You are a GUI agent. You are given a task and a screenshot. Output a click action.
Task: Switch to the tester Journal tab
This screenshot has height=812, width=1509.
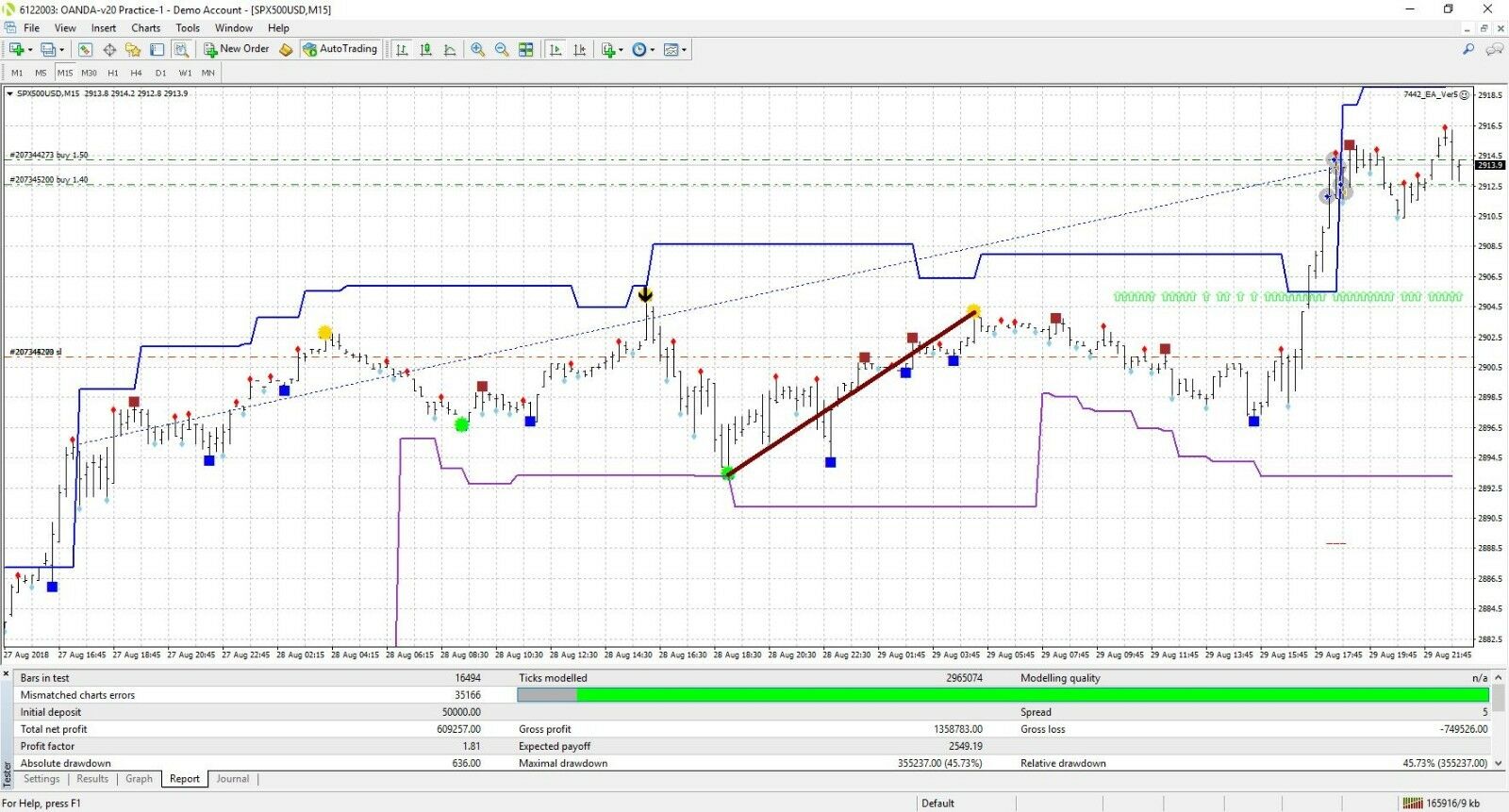tap(233, 779)
